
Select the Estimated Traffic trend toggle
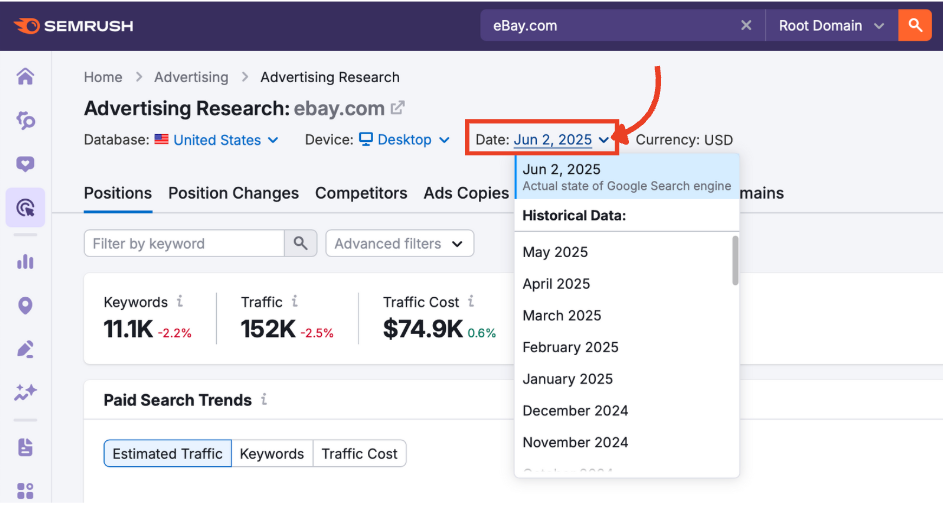pyautogui.click(x=167, y=454)
